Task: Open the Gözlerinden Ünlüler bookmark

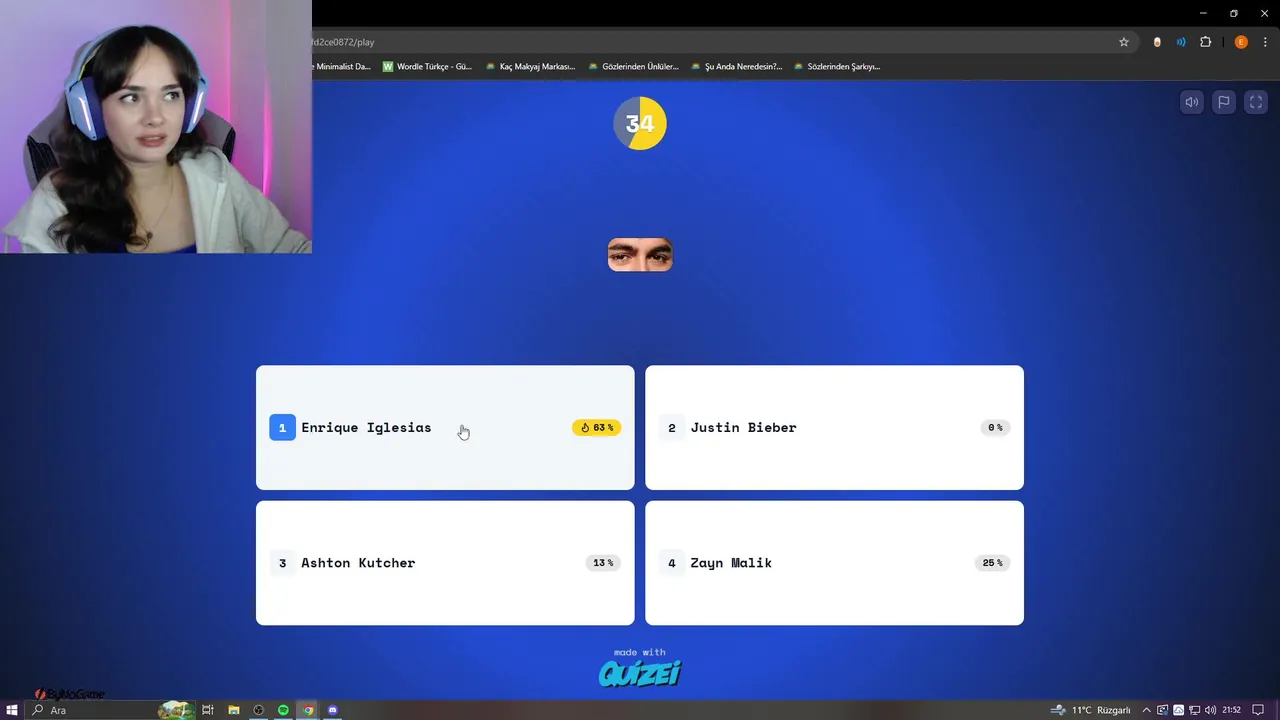Action: 633,66
